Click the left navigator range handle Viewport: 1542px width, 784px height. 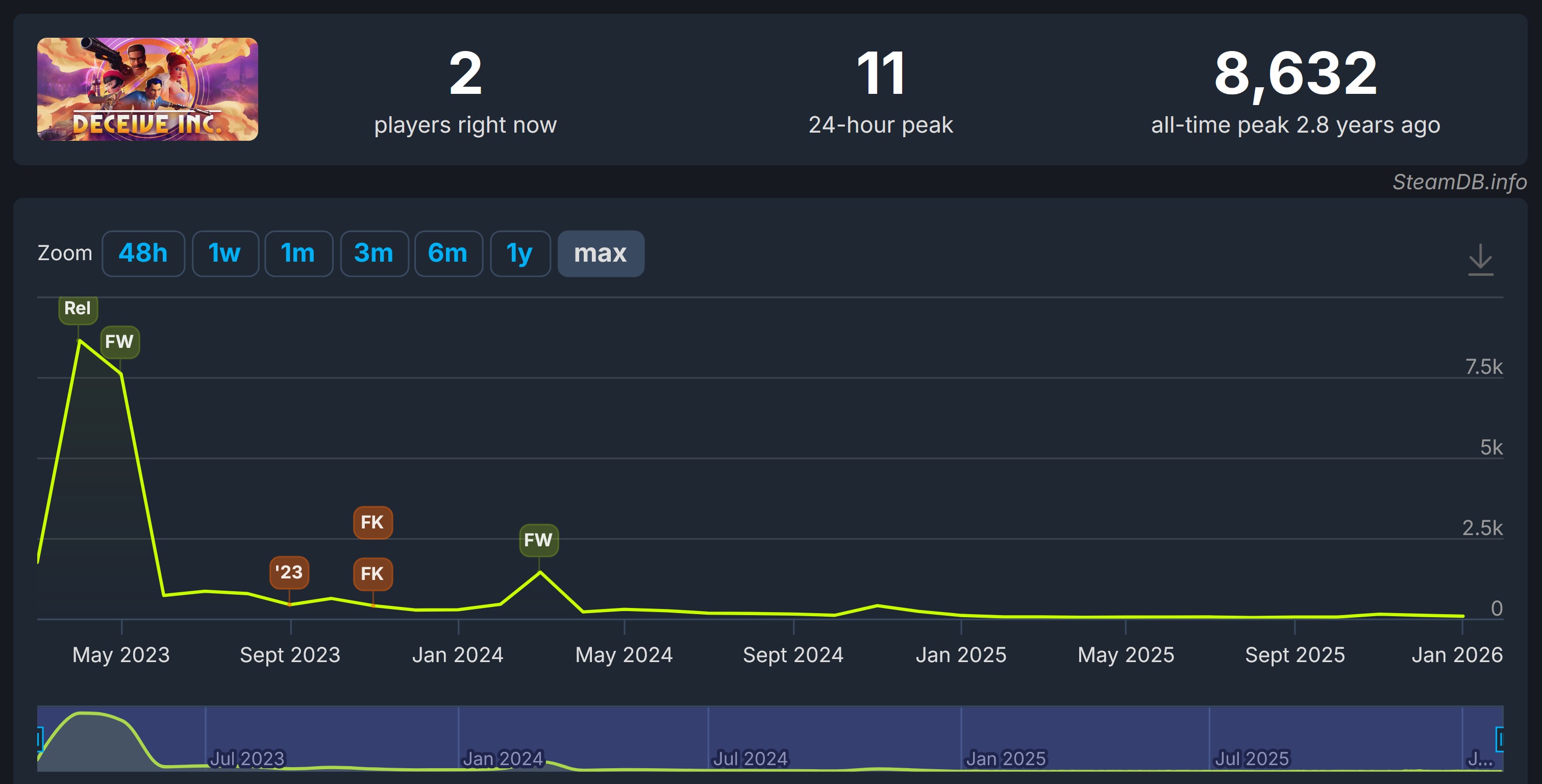[39, 739]
